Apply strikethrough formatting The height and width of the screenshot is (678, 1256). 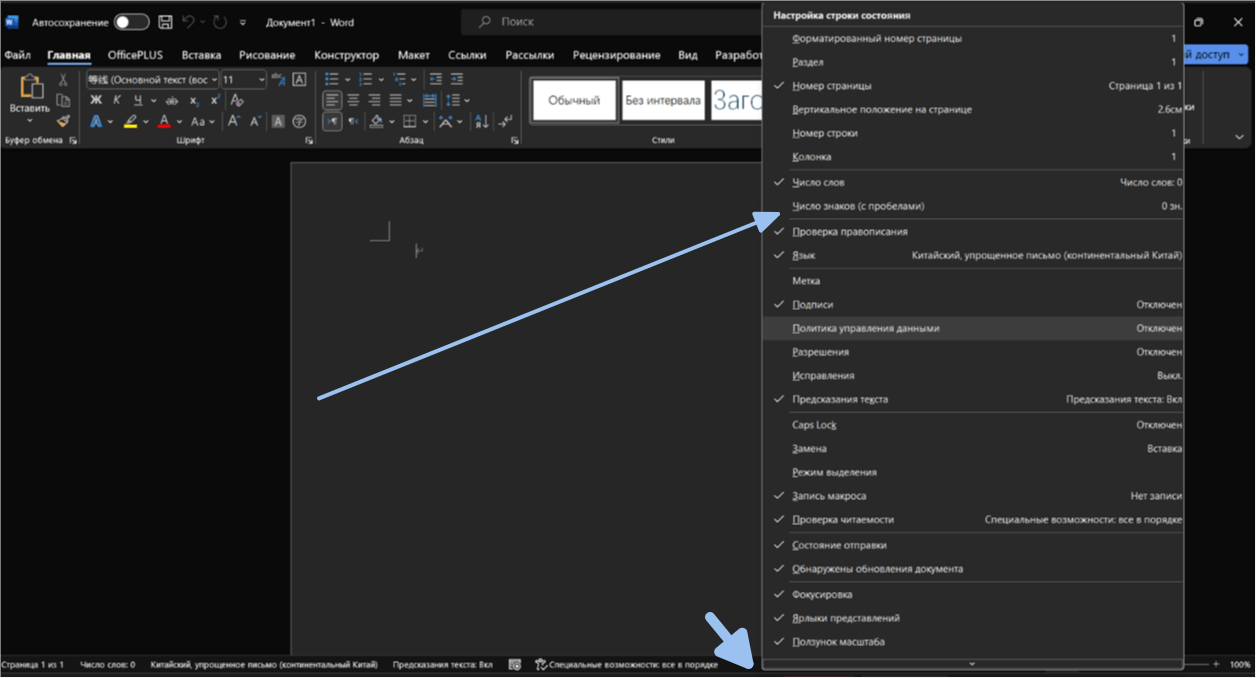[x=171, y=100]
